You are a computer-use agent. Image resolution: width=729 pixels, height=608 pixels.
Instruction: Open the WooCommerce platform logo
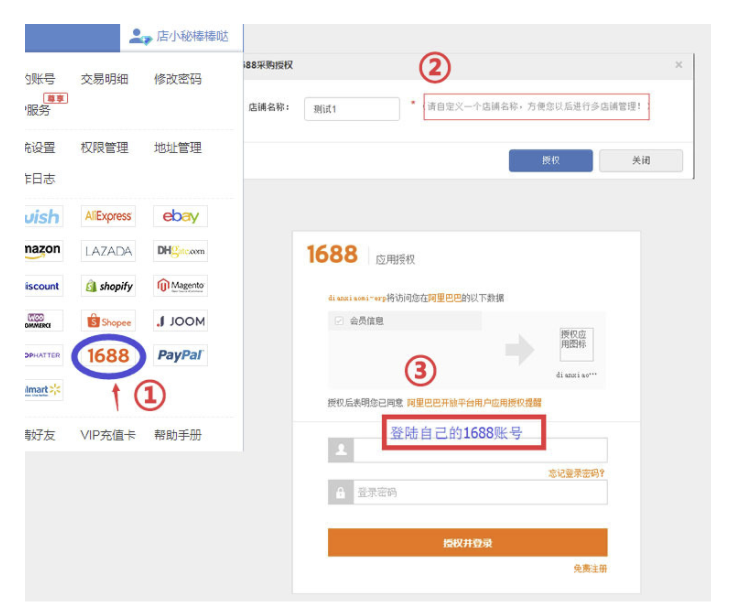click(x=44, y=321)
